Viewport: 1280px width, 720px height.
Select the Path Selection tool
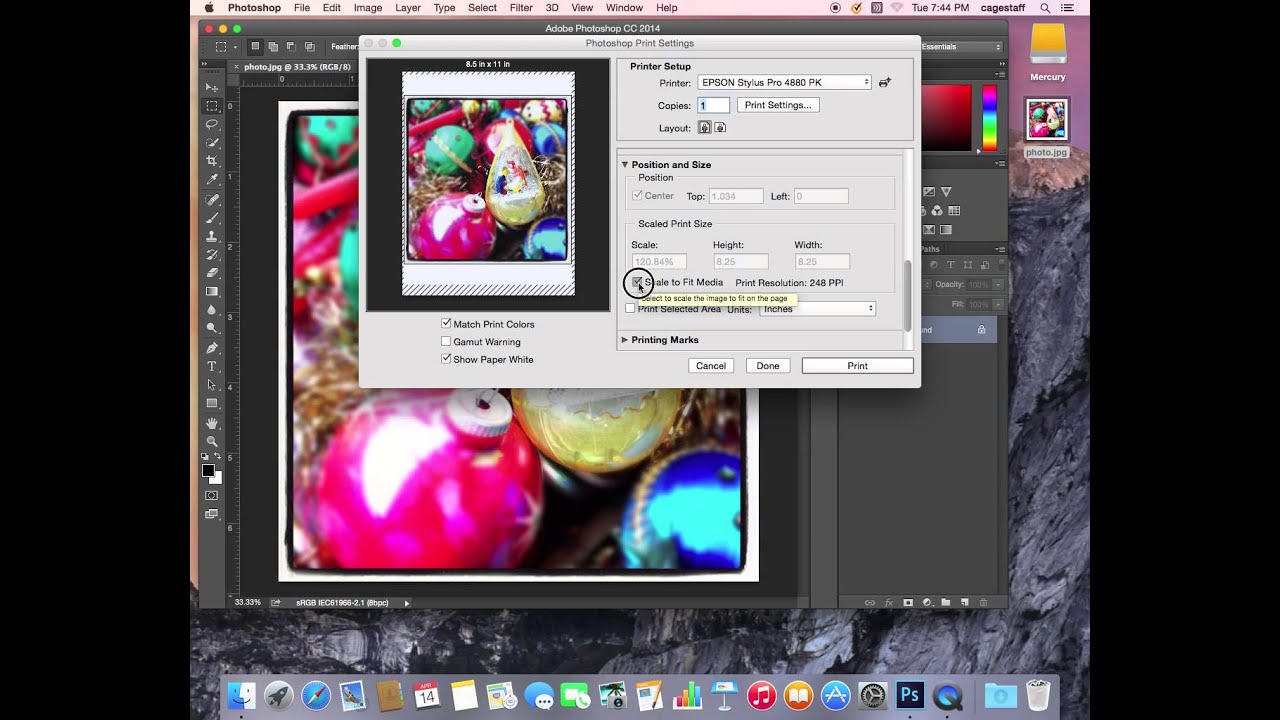(212, 384)
